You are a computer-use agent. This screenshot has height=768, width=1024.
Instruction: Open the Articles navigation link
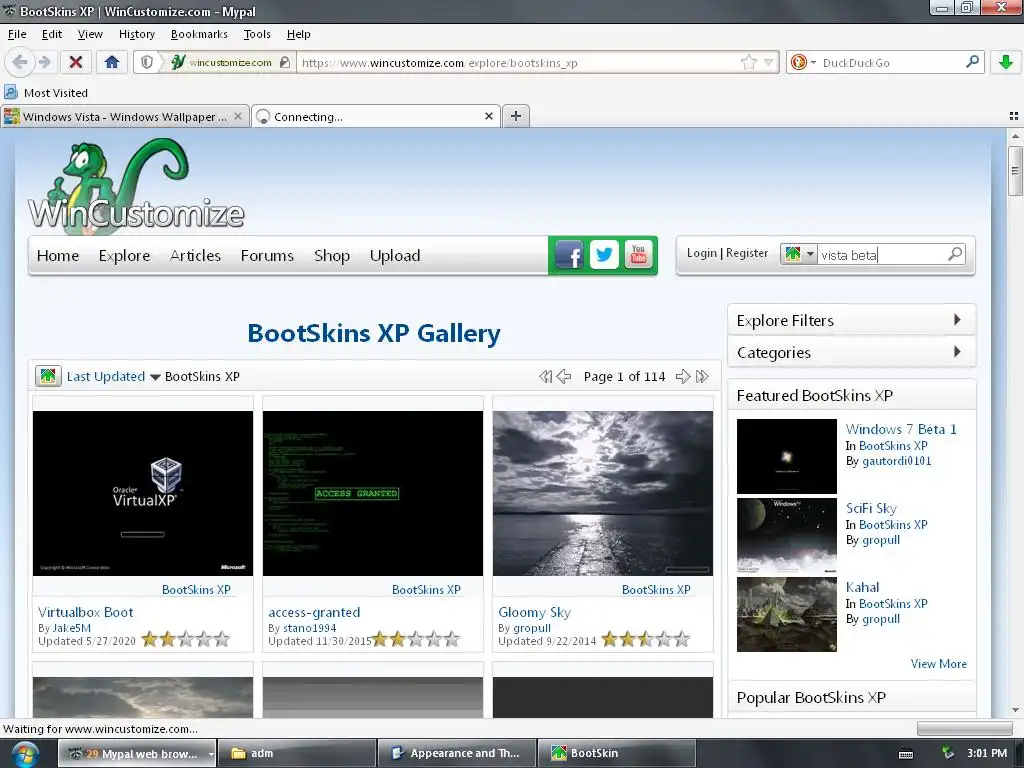click(x=195, y=255)
